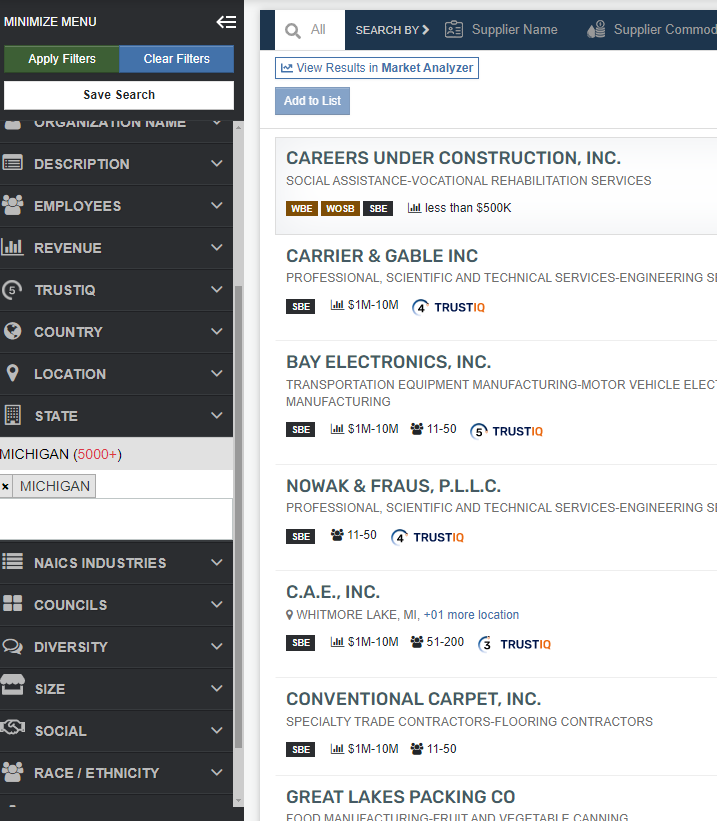Open C.A.E., INC. listing
The height and width of the screenshot is (821, 717).
(333, 592)
